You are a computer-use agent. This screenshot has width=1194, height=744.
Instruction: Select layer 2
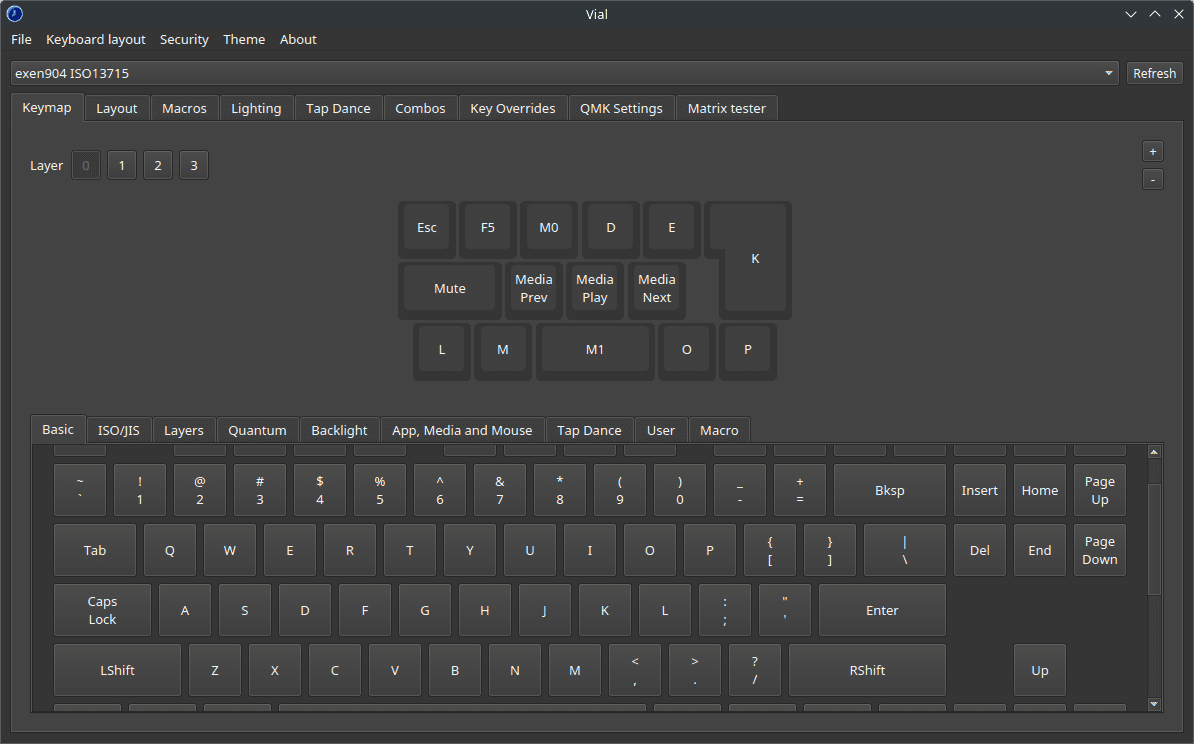pos(158,165)
